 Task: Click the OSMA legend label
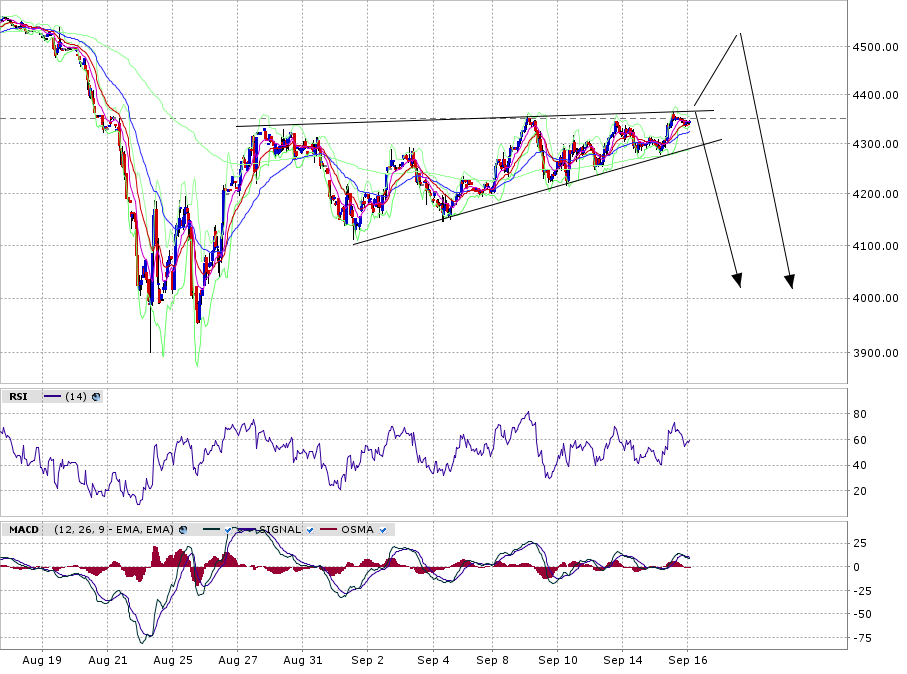(357, 530)
